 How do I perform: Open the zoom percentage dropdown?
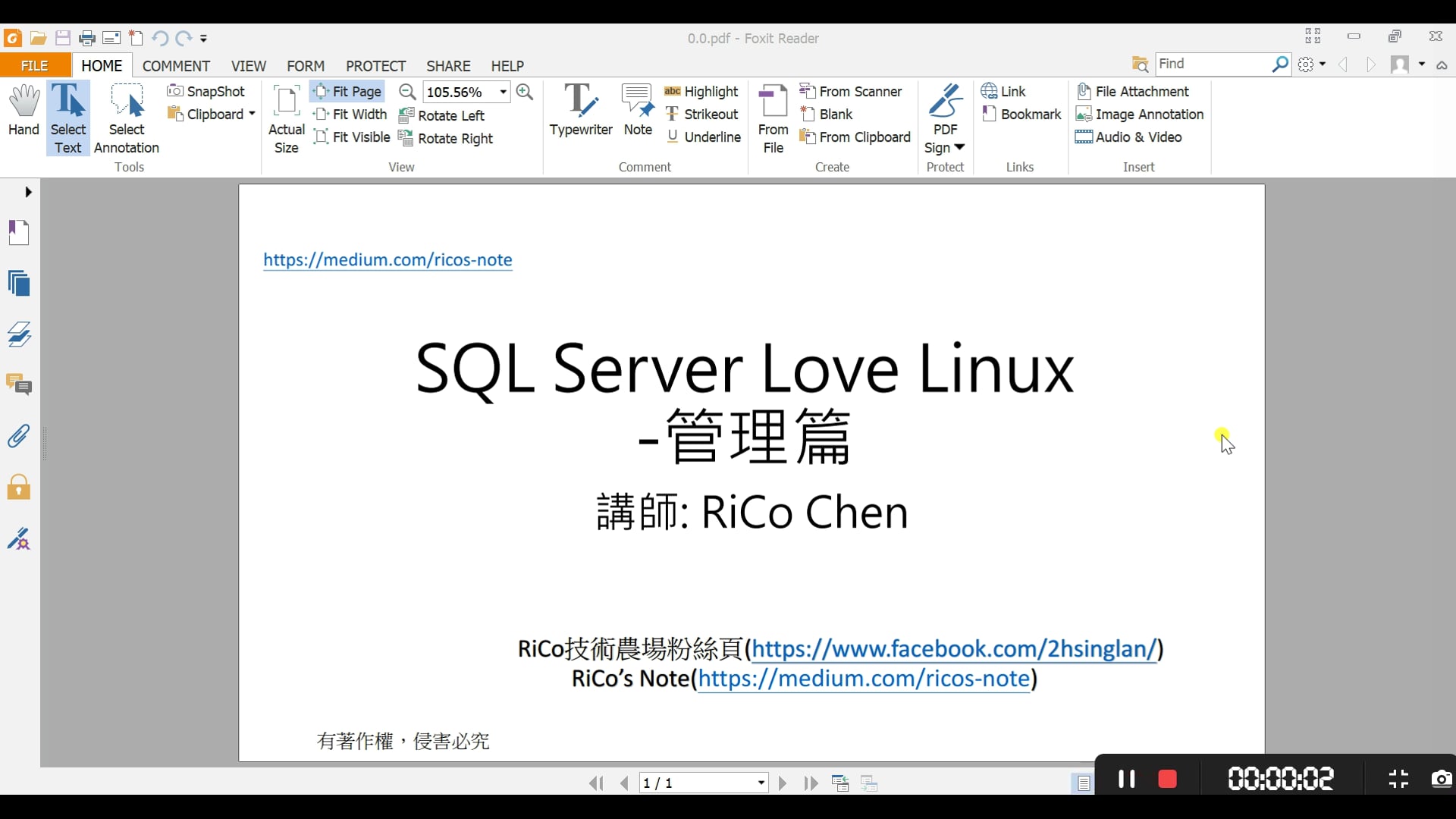[503, 92]
